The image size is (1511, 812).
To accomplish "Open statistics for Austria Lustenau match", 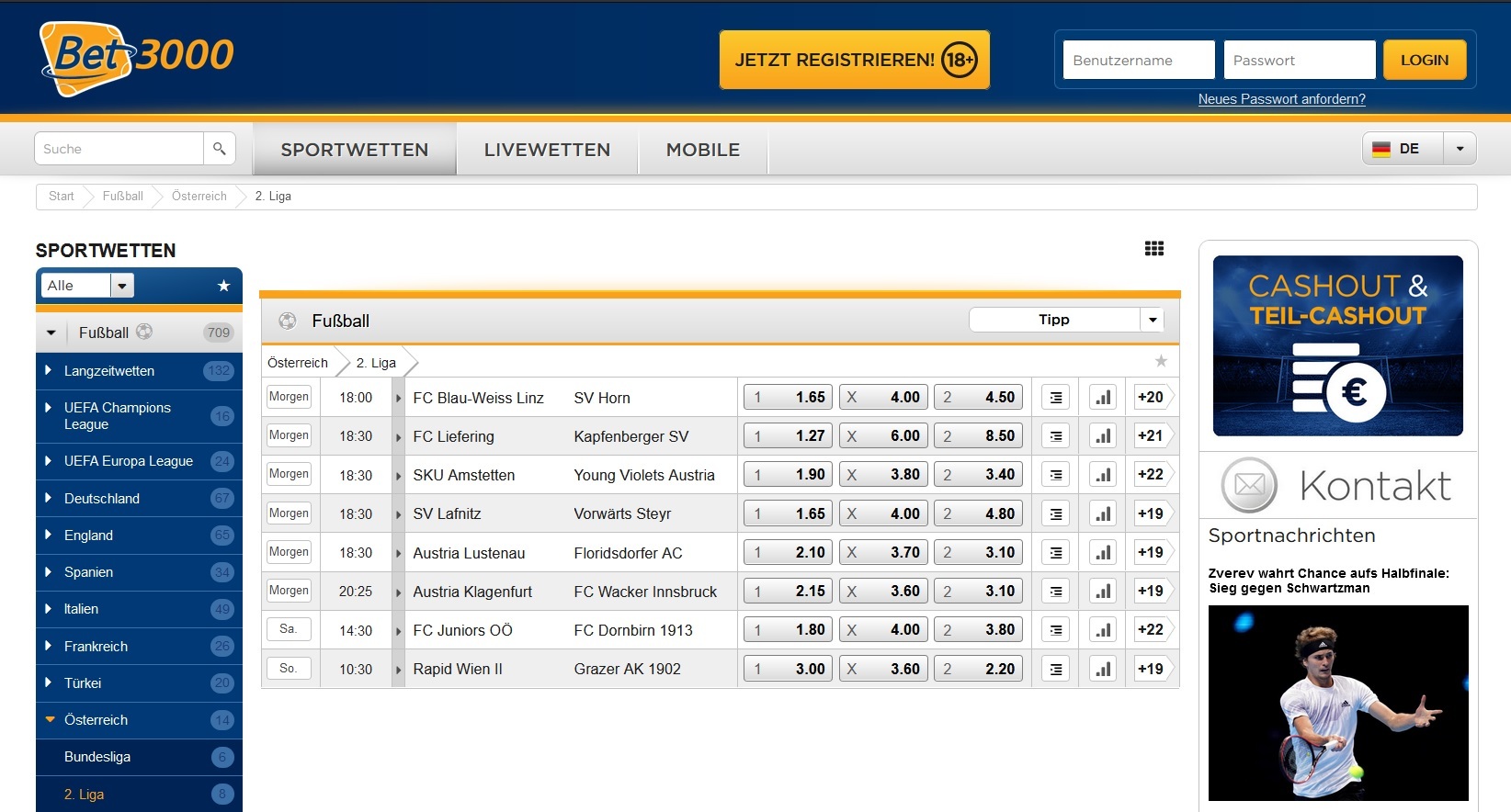I will pos(1102,553).
